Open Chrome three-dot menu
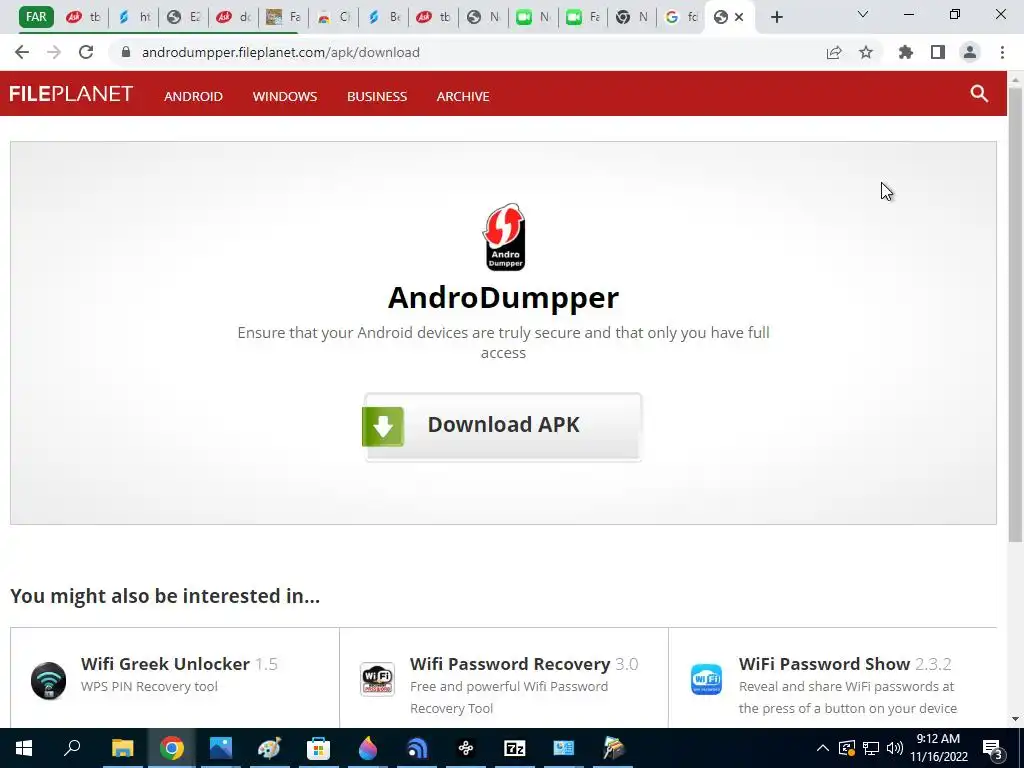The width and height of the screenshot is (1024, 768). click(1002, 52)
